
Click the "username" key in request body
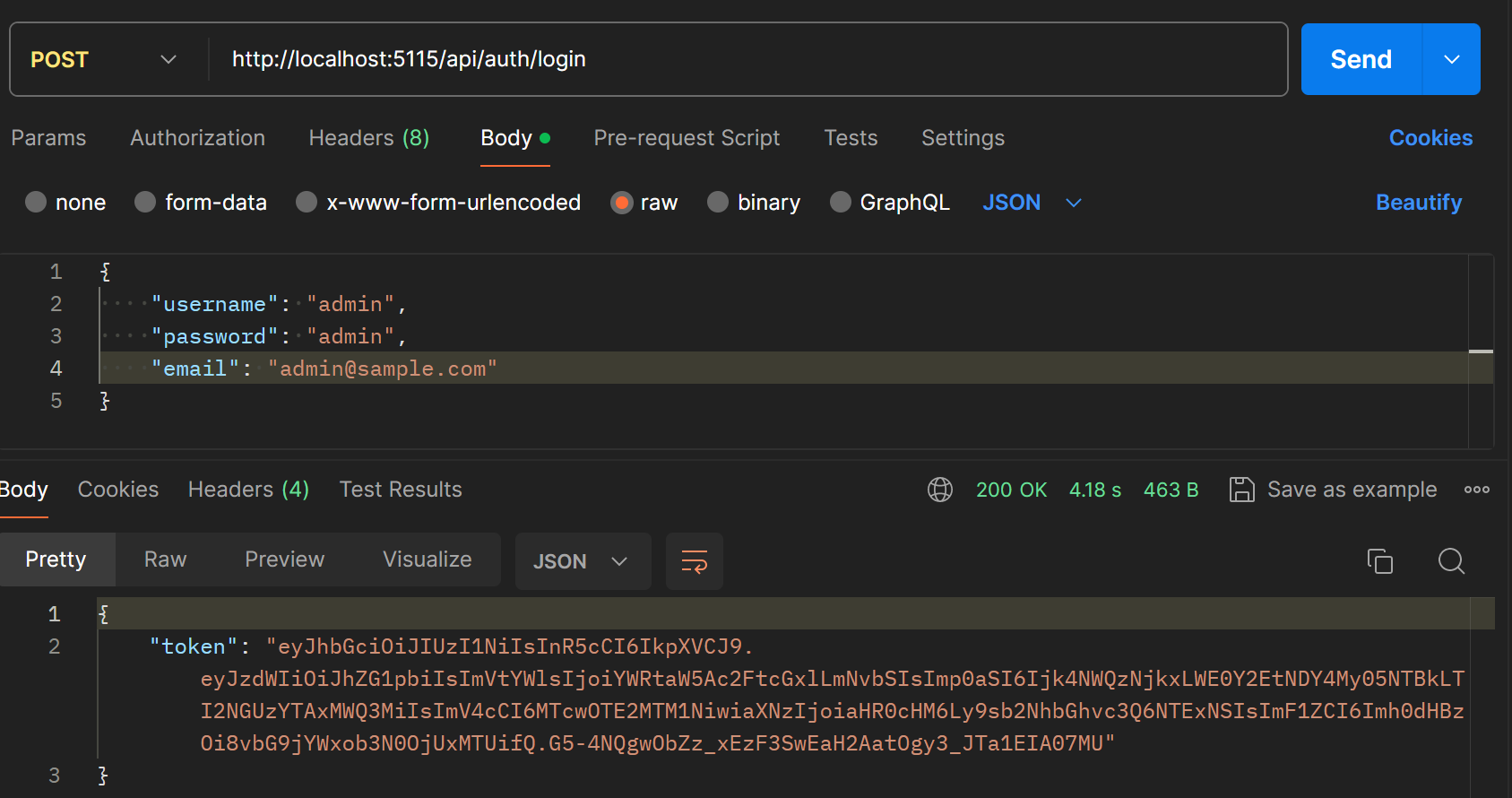215,305
